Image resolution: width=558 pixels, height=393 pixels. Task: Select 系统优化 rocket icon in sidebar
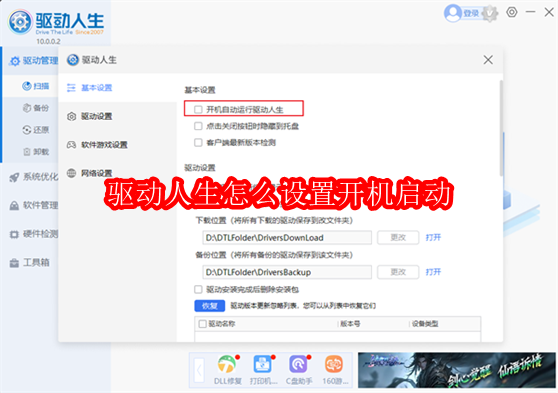[14, 177]
